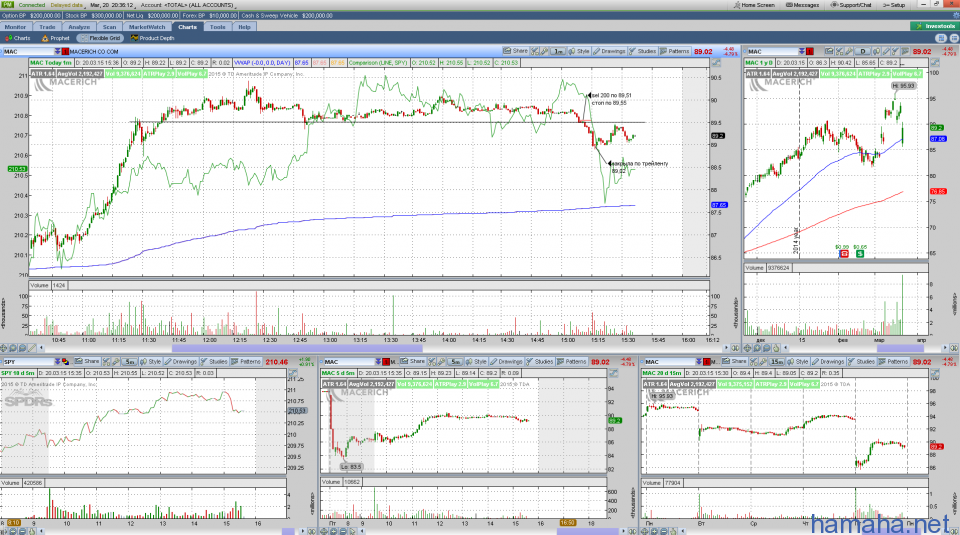Open the Setup menu
Image resolution: width=960 pixels, height=535 pixels.
(x=894, y=5)
